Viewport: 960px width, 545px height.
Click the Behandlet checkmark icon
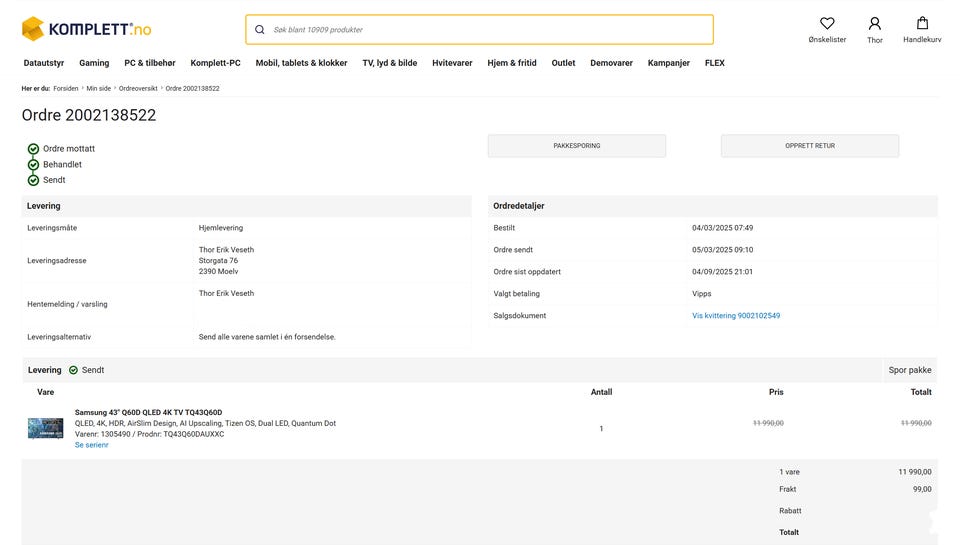pos(33,165)
